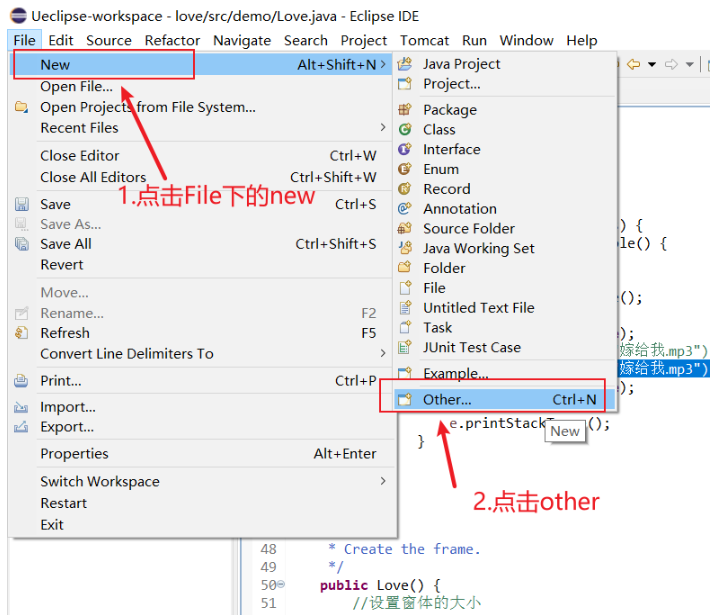The height and width of the screenshot is (615, 719).
Task: Click the Annotation @ icon
Action: pyautogui.click(x=404, y=208)
